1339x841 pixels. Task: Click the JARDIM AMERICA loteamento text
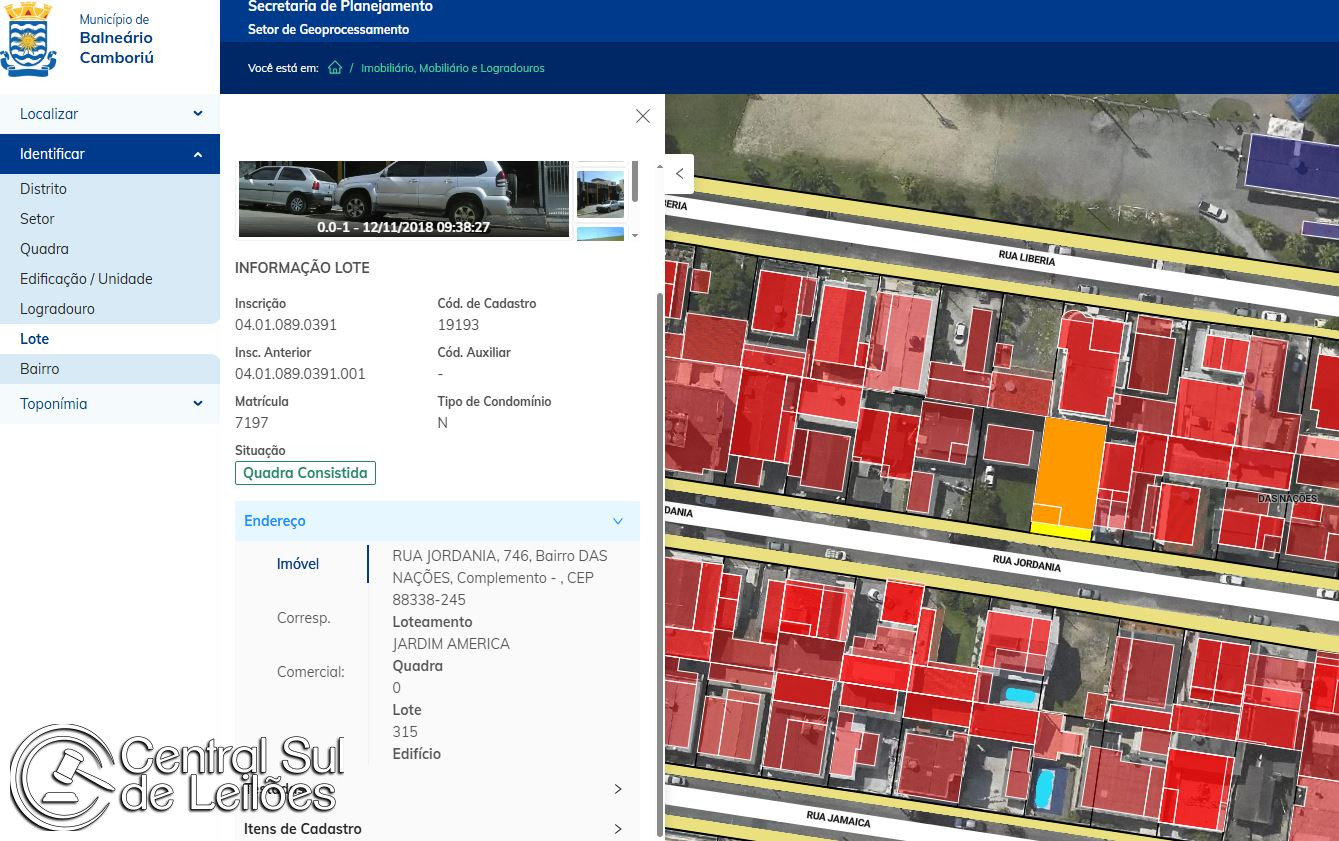coord(451,644)
